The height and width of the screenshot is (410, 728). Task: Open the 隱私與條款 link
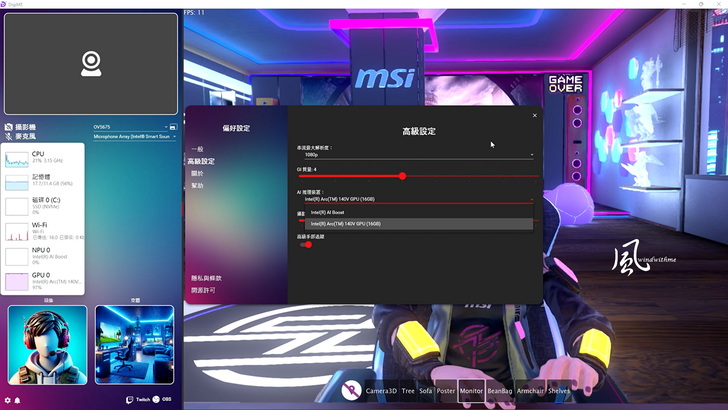pos(206,278)
